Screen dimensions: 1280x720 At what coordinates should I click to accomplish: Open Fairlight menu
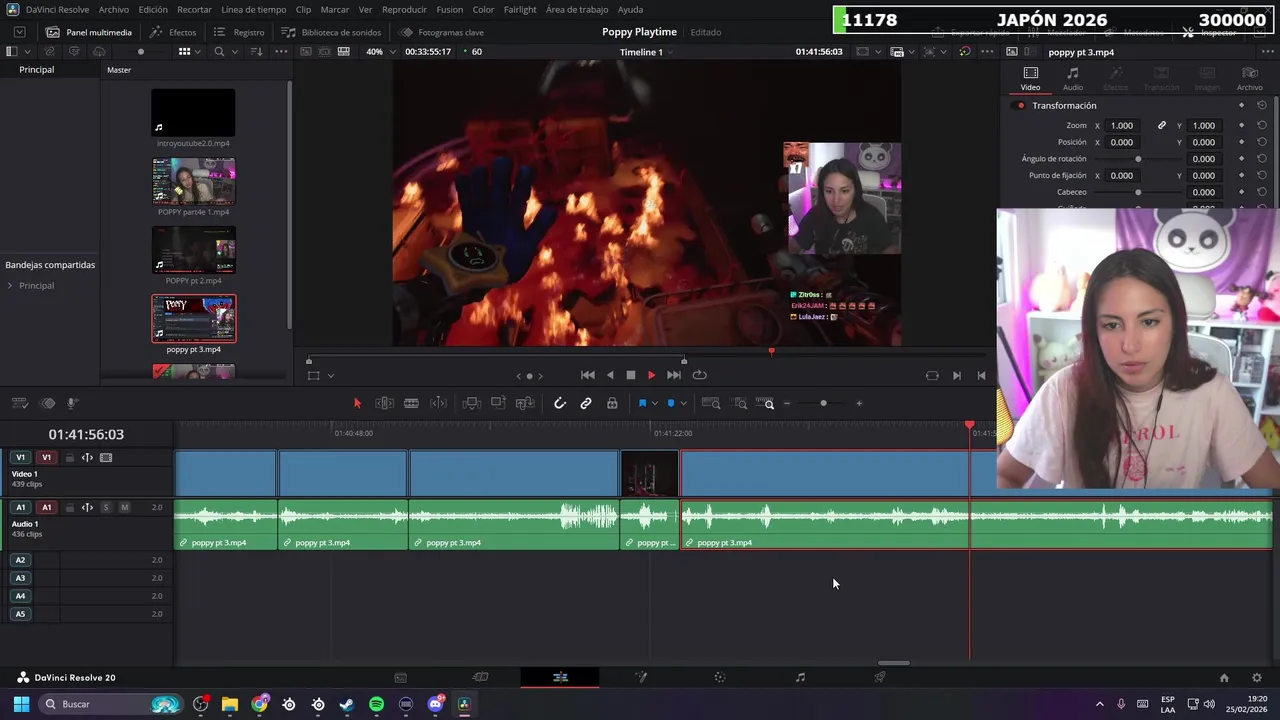tap(520, 9)
